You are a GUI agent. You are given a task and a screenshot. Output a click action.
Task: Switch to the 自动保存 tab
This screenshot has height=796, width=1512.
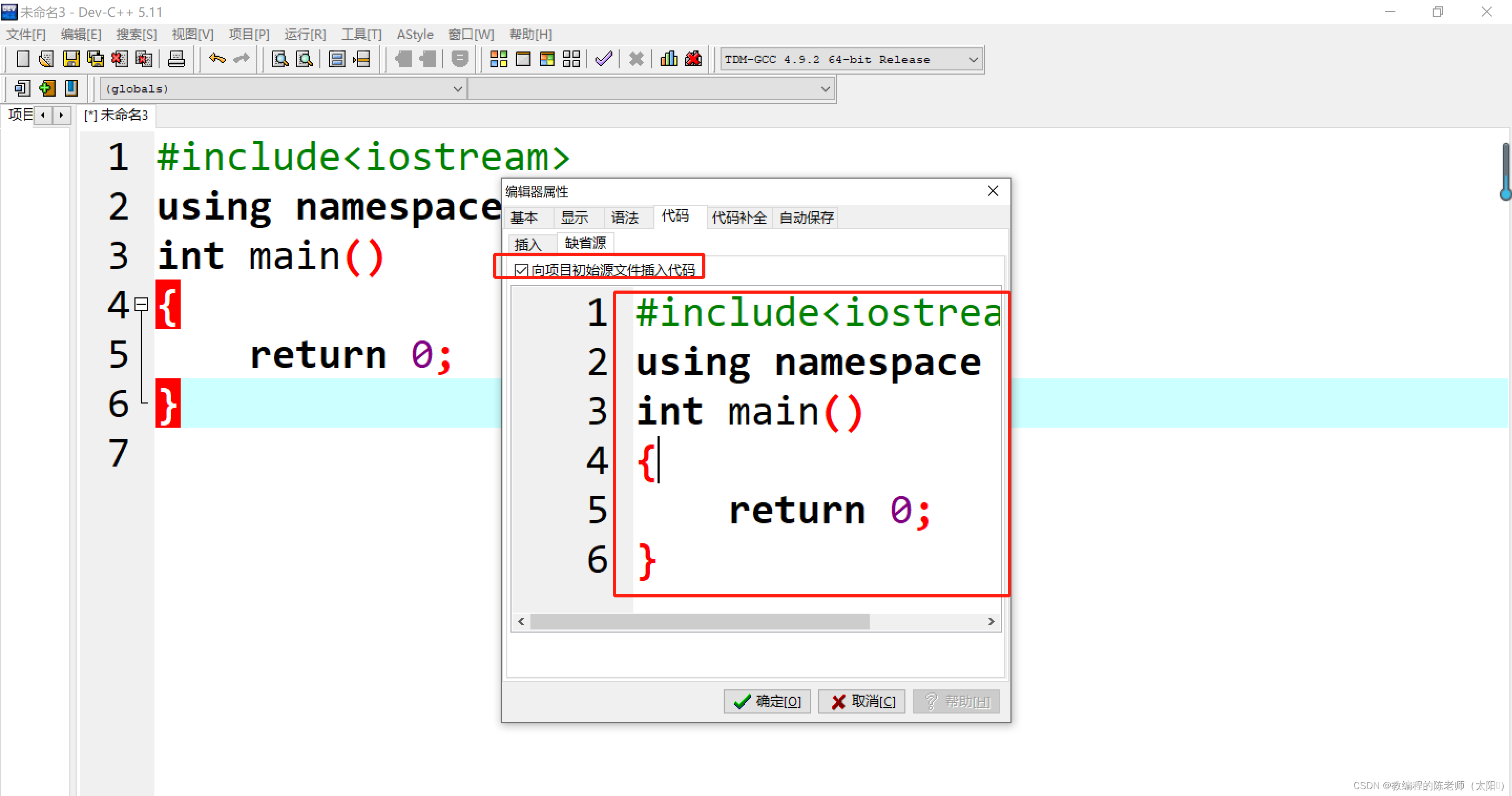coord(807,218)
